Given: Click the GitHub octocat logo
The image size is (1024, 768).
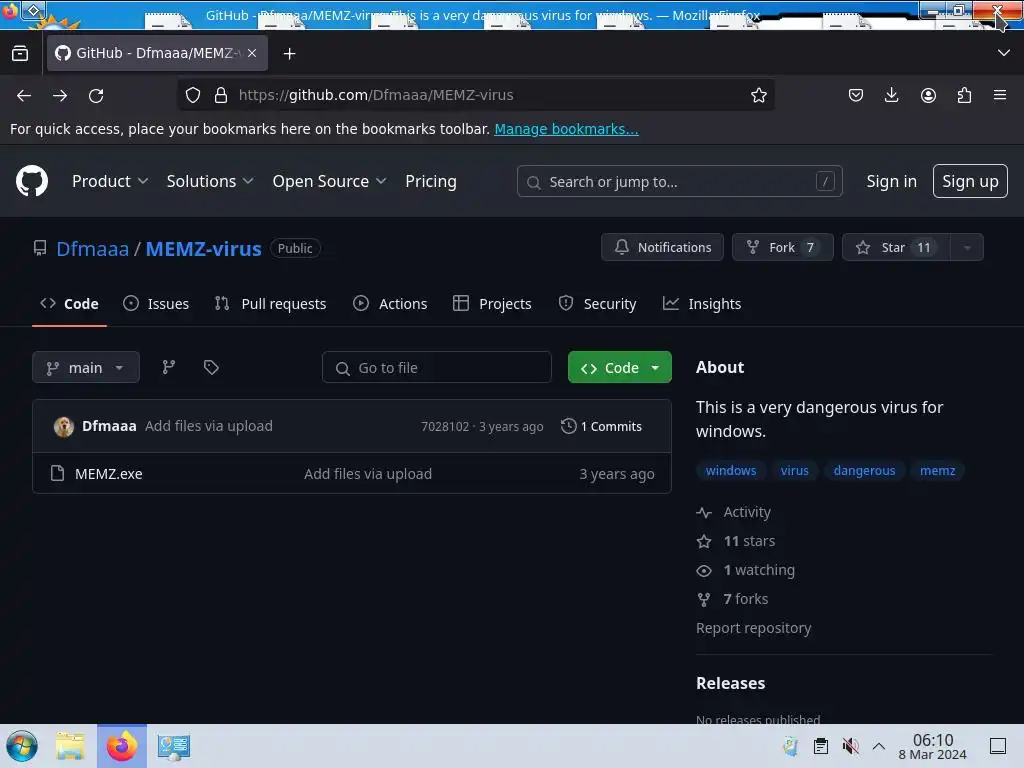Looking at the screenshot, I should pyautogui.click(x=32, y=181).
